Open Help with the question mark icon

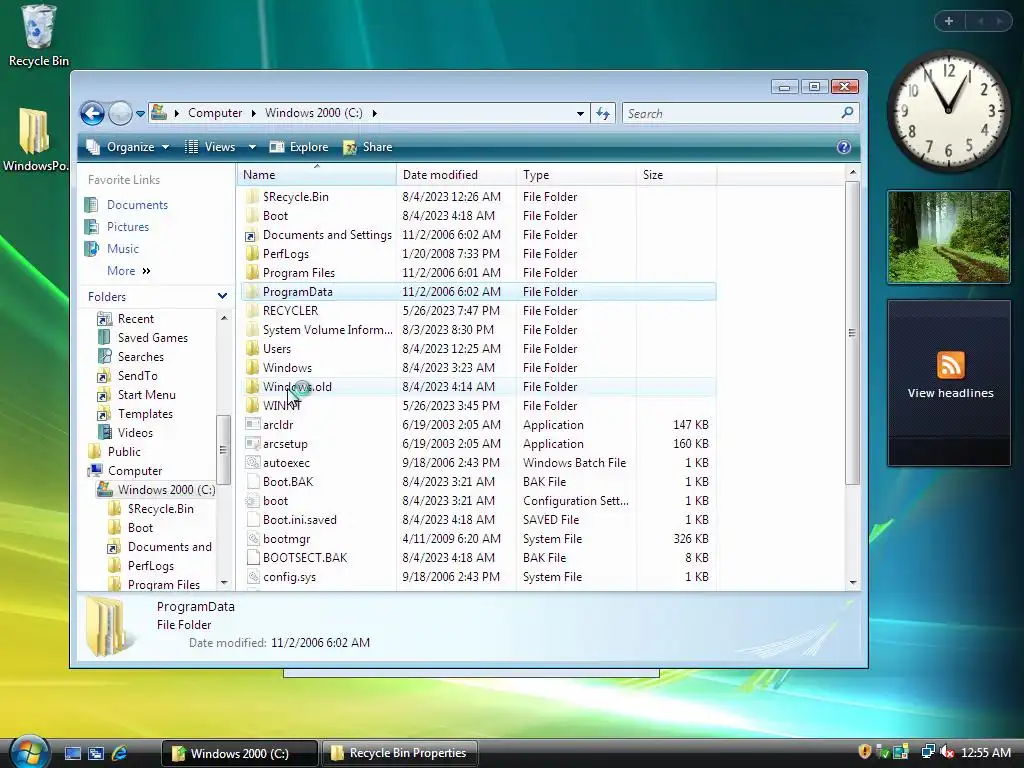844,147
